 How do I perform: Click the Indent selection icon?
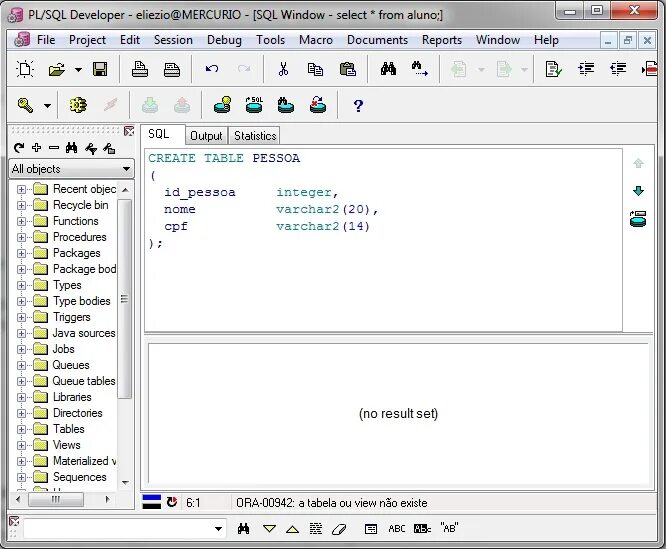tap(586, 69)
